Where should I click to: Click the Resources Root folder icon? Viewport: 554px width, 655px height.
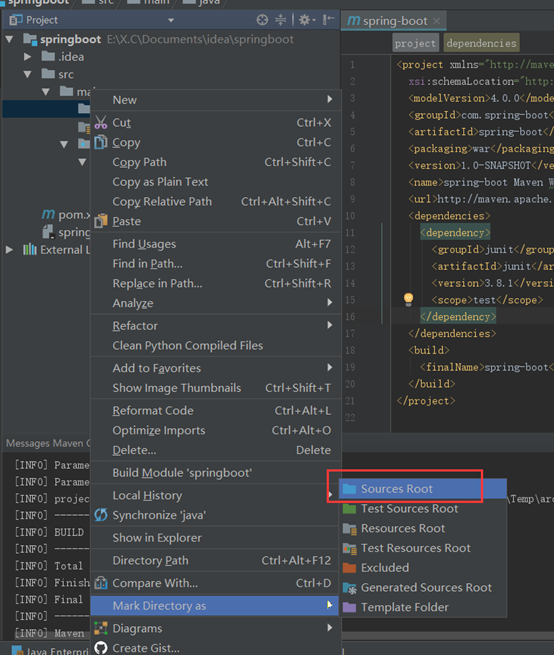(x=349, y=528)
